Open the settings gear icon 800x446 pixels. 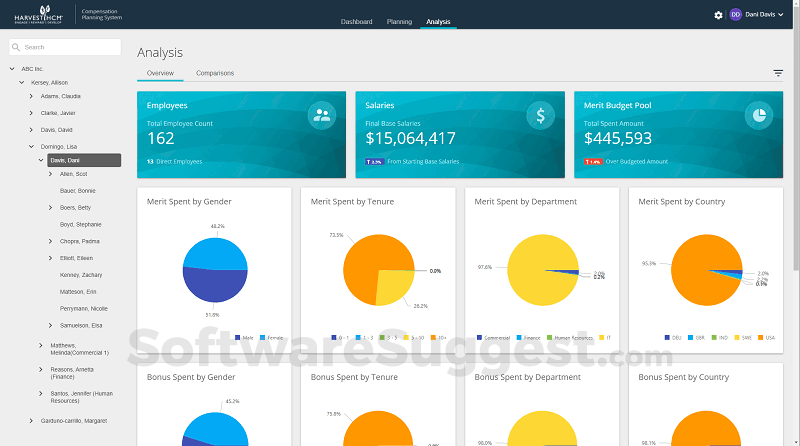[x=718, y=15]
